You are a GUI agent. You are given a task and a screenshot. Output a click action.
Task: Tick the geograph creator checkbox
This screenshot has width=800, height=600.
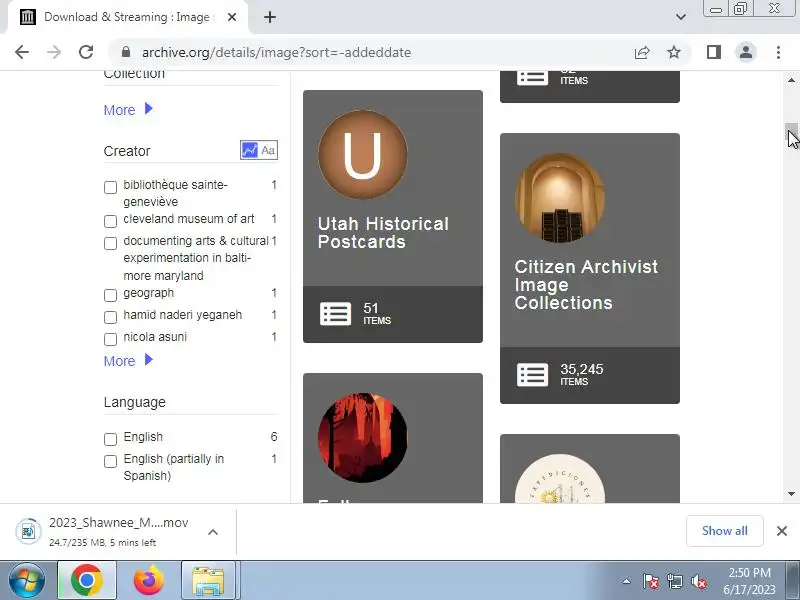110,295
